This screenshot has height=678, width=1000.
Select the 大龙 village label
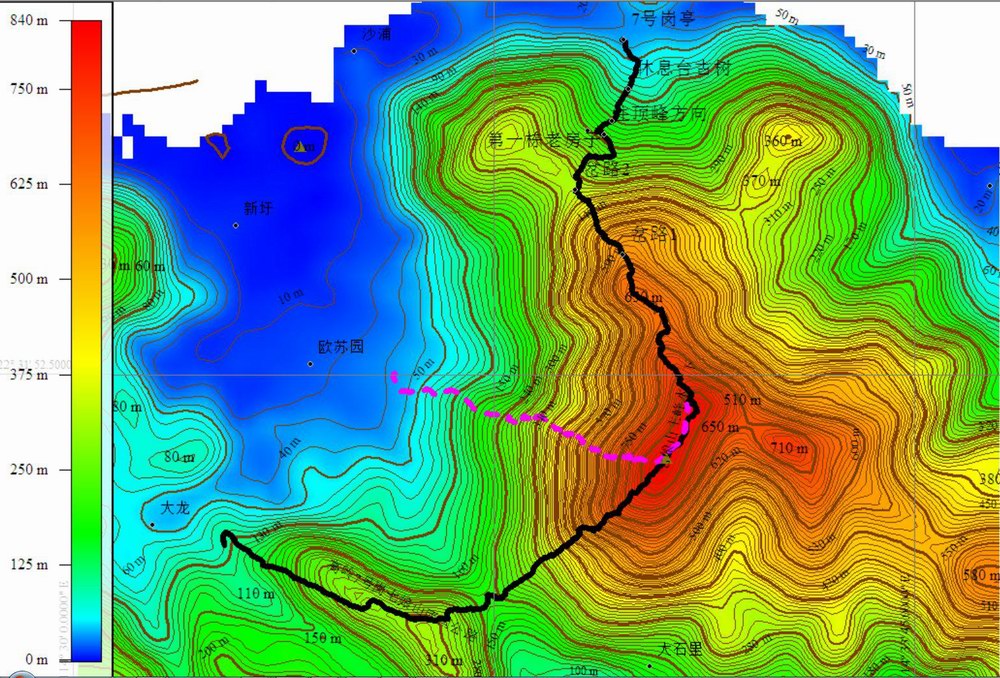pyautogui.click(x=175, y=508)
